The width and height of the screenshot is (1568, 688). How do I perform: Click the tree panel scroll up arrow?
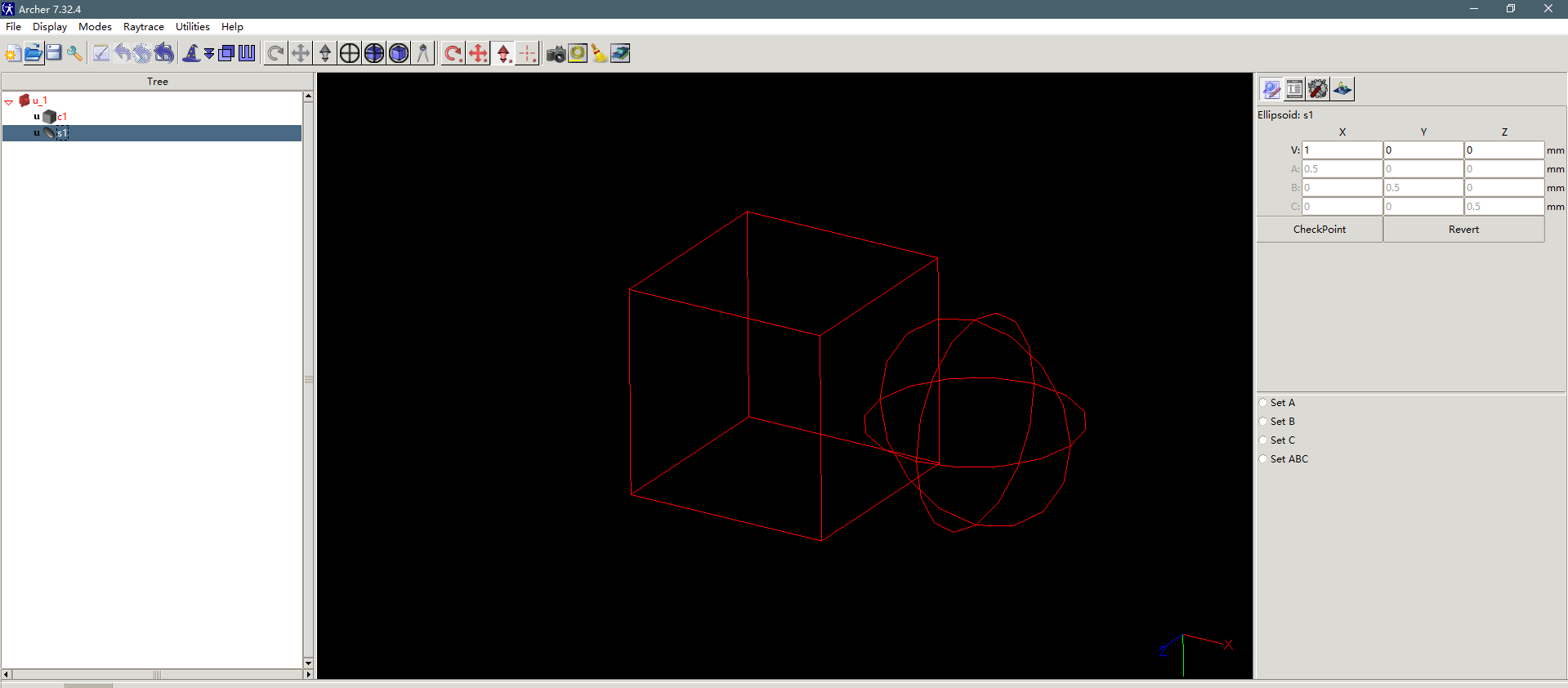[308, 96]
